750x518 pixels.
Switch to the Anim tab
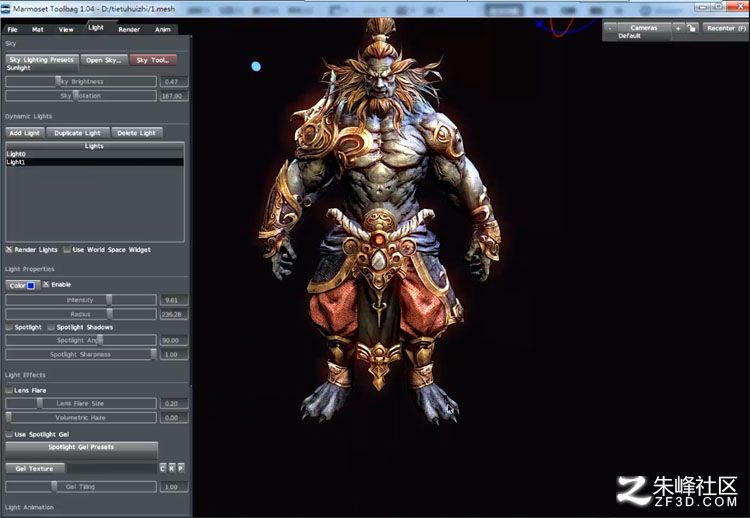(163, 30)
